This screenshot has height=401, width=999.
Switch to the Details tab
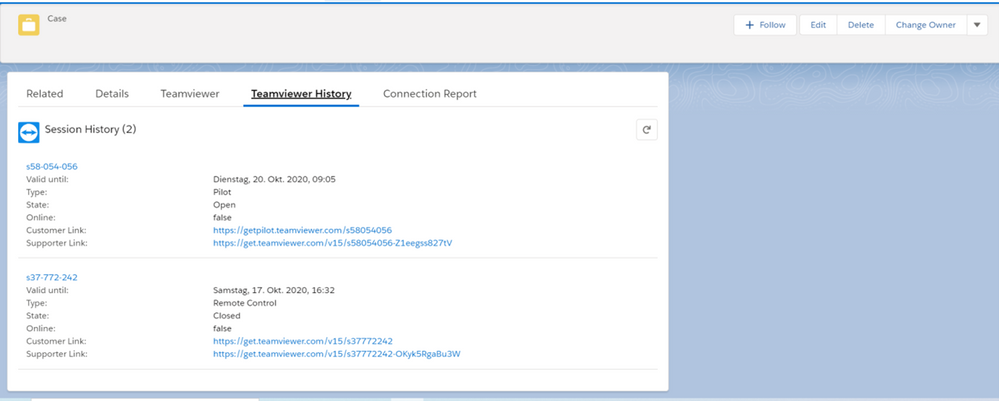click(112, 94)
